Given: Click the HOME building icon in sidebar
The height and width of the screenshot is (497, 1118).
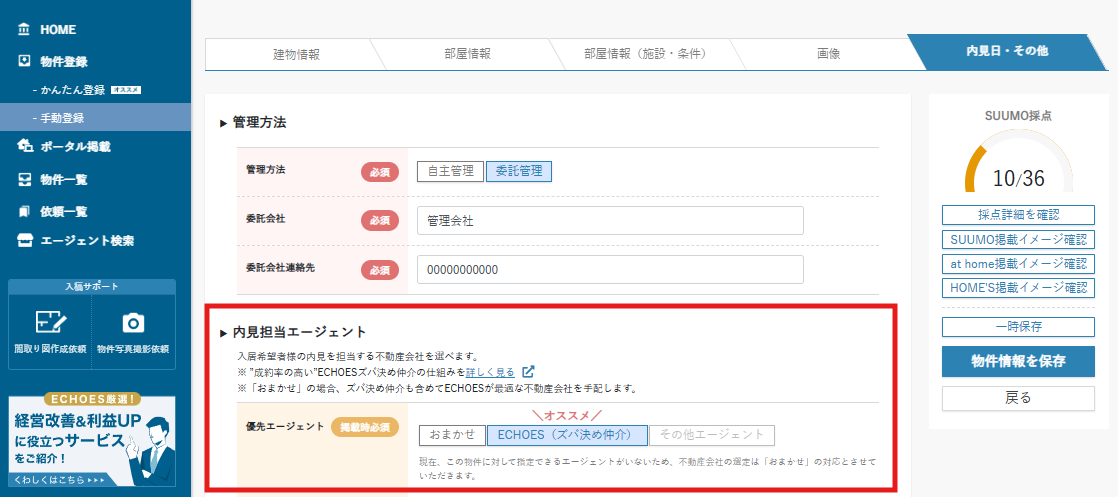Looking at the screenshot, I should (x=24, y=30).
